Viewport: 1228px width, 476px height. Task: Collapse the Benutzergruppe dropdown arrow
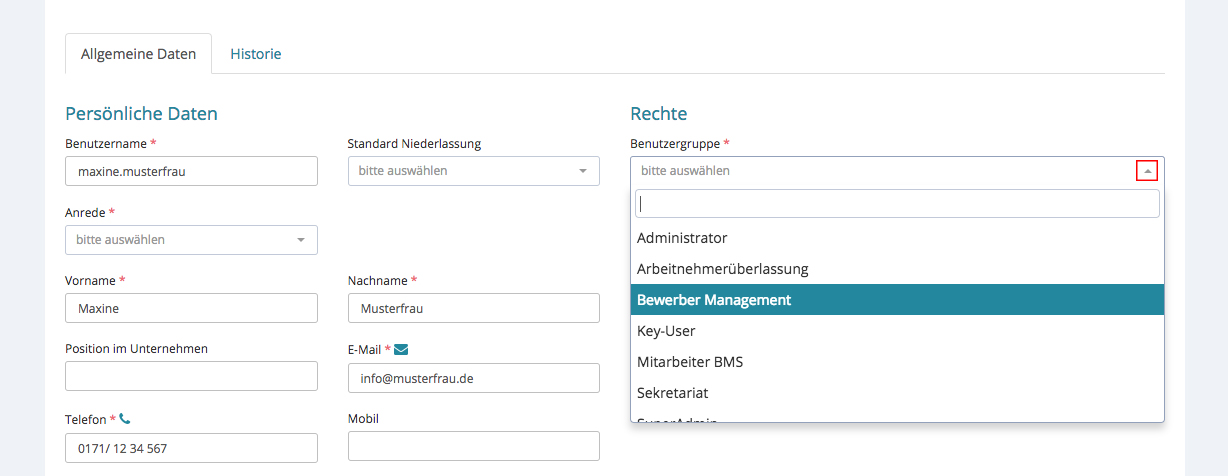(1147, 171)
